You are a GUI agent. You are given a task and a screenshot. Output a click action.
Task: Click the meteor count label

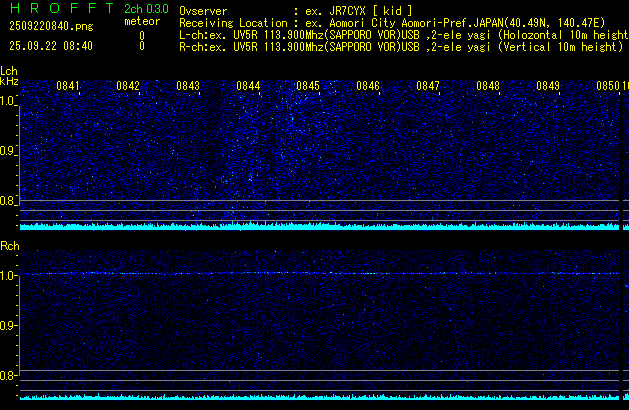coord(141,21)
